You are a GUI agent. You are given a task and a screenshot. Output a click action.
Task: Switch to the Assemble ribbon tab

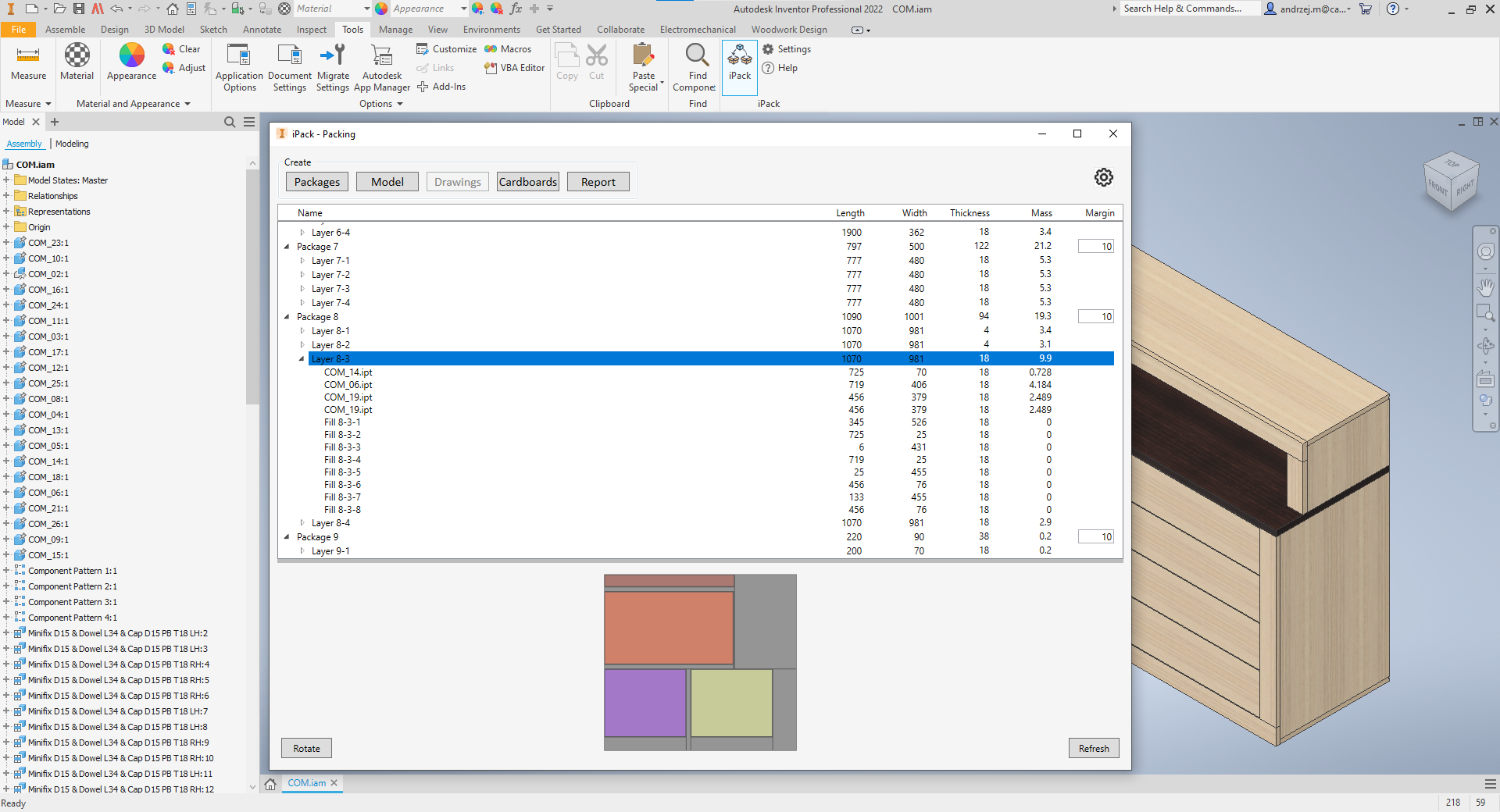(65, 30)
